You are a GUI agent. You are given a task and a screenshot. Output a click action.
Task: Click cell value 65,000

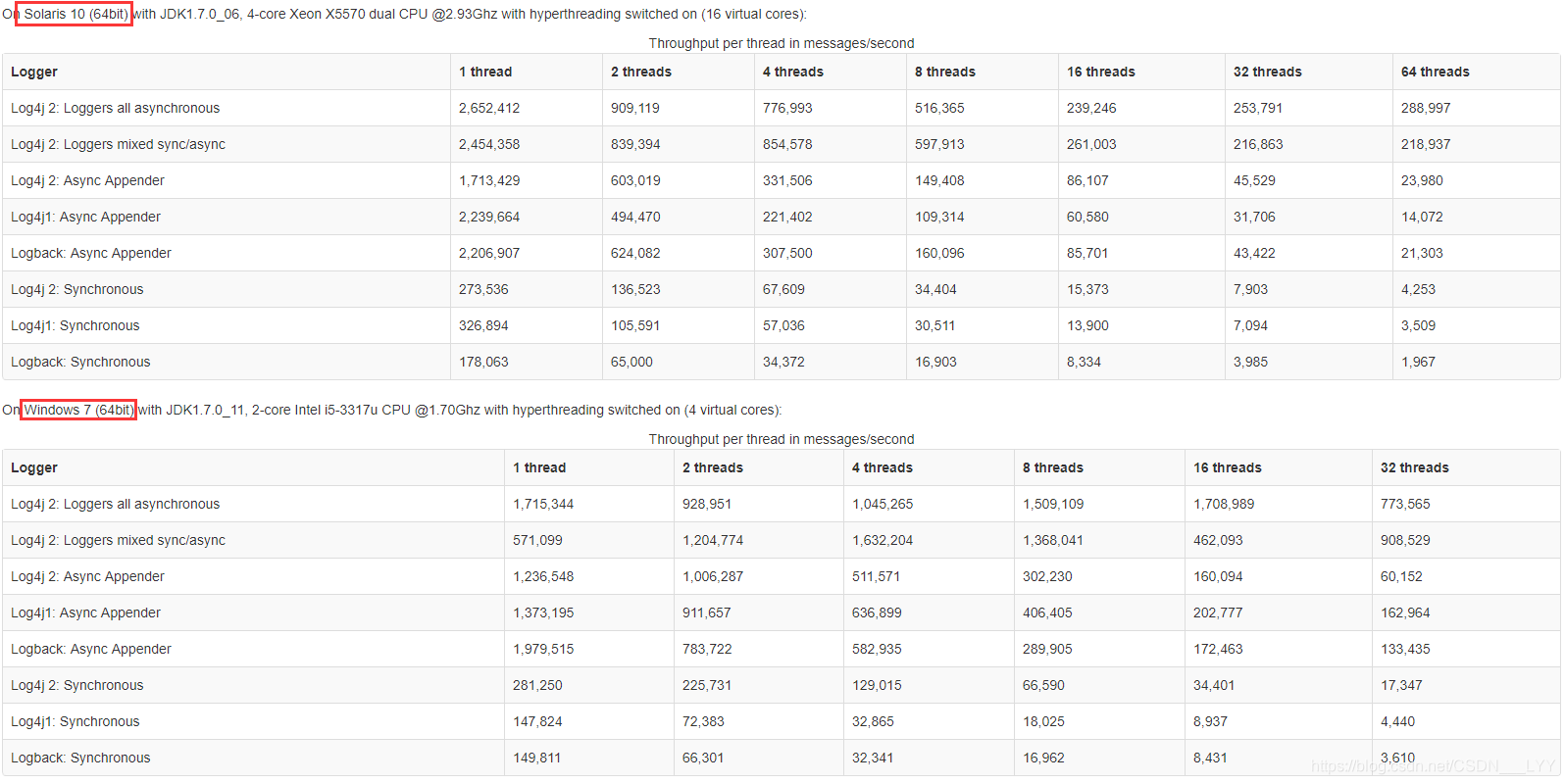pos(631,362)
